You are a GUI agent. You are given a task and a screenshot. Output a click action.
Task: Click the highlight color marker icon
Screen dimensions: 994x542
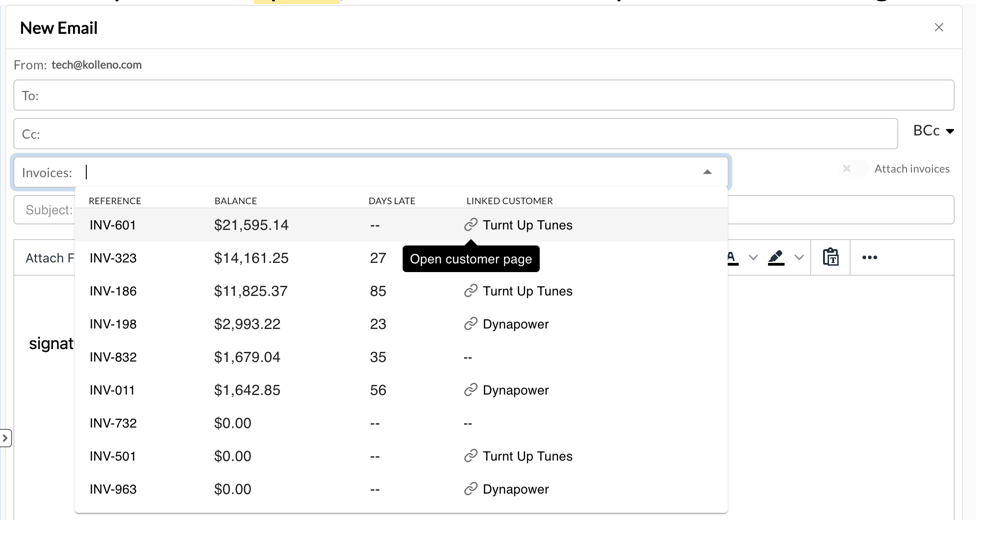[x=776, y=257]
